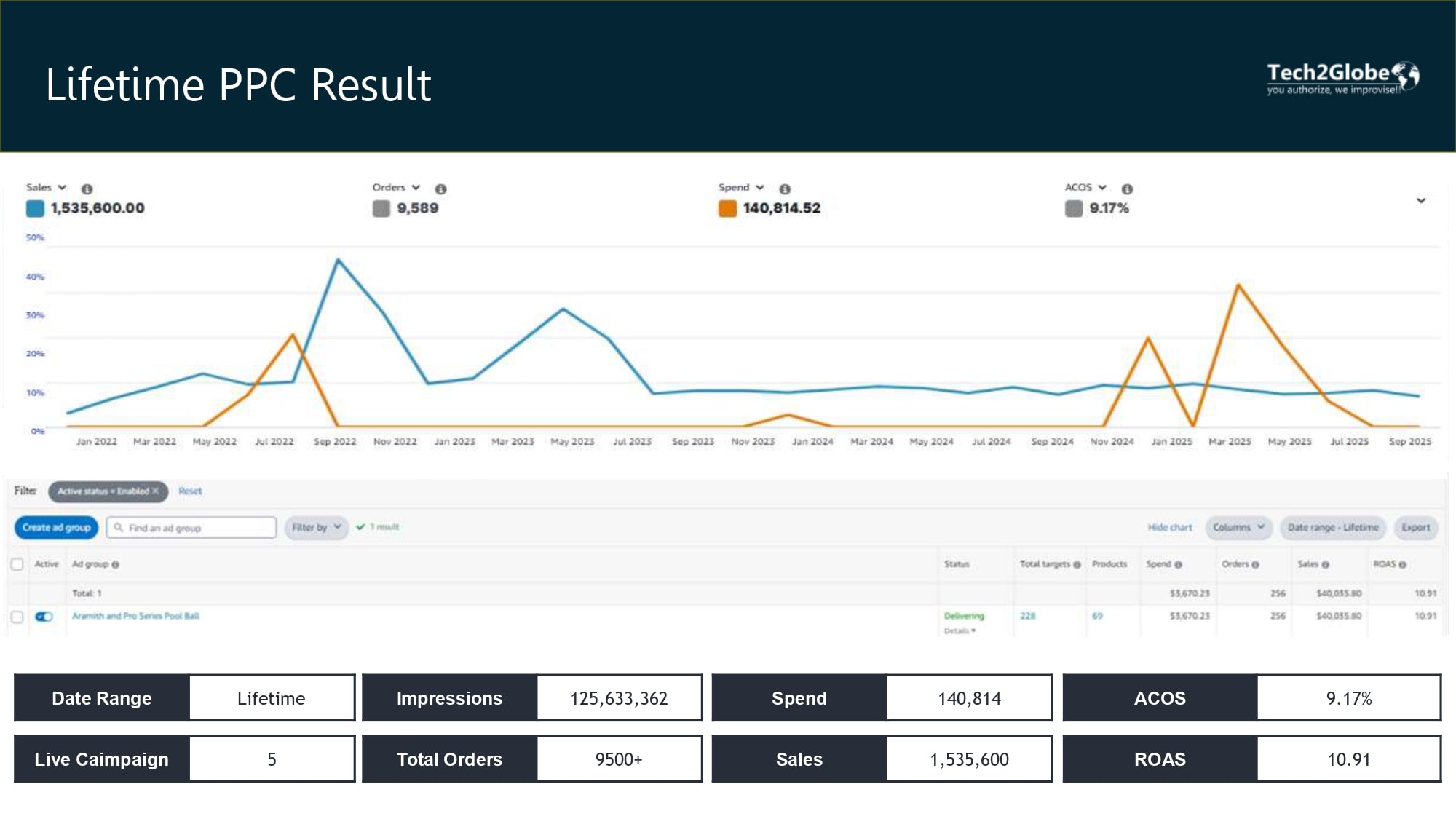Click the Export button
Viewport: 1456px width, 819px height.
(1415, 527)
